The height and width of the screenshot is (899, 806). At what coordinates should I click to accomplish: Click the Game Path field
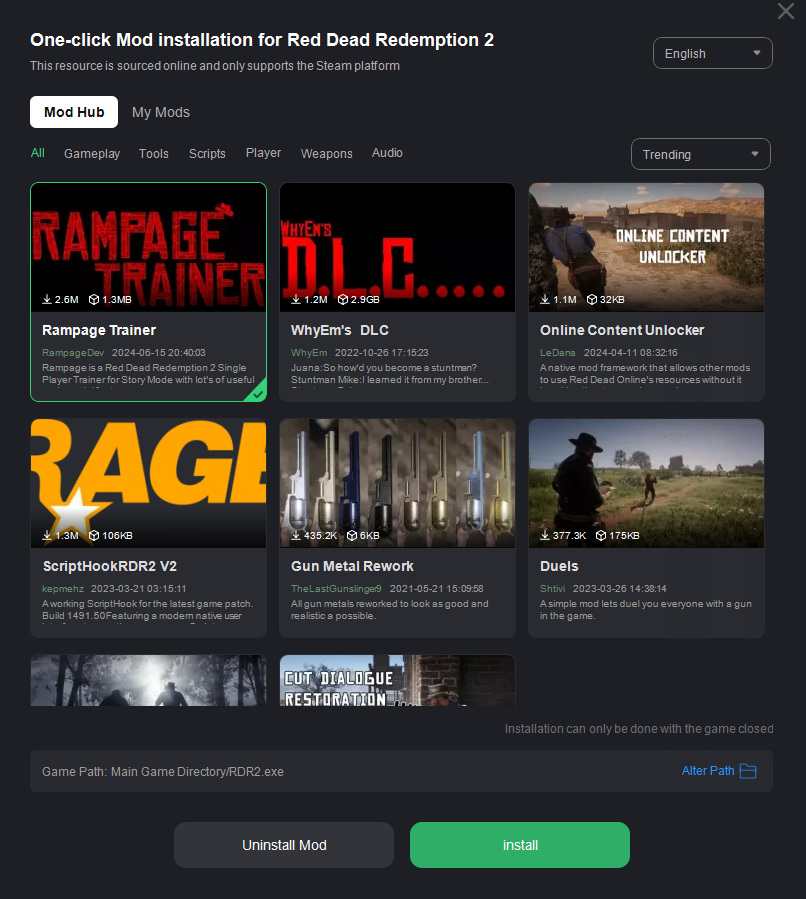(x=401, y=771)
